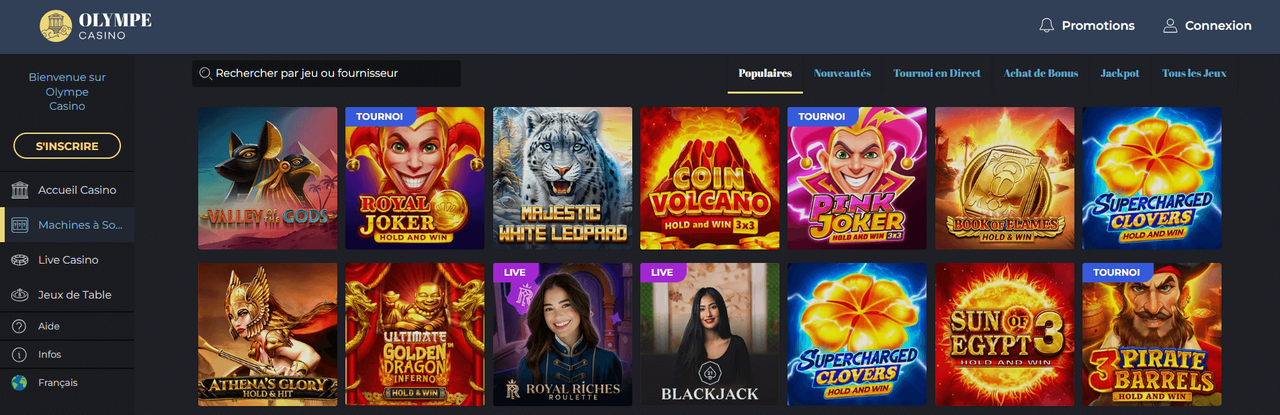The width and height of the screenshot is (1280, 415).
Task: Open the Coin Volcano game thumbnail
Action: [710, 178]
